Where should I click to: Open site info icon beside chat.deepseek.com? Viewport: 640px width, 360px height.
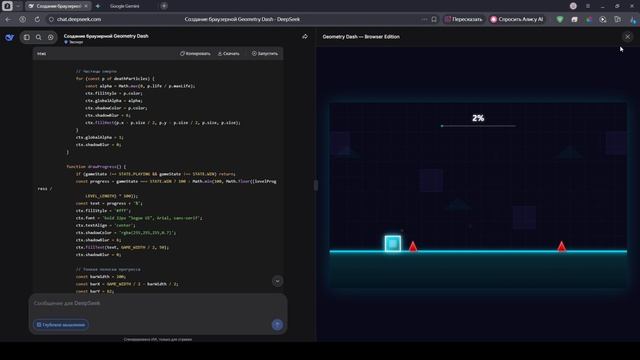[51, 19]
